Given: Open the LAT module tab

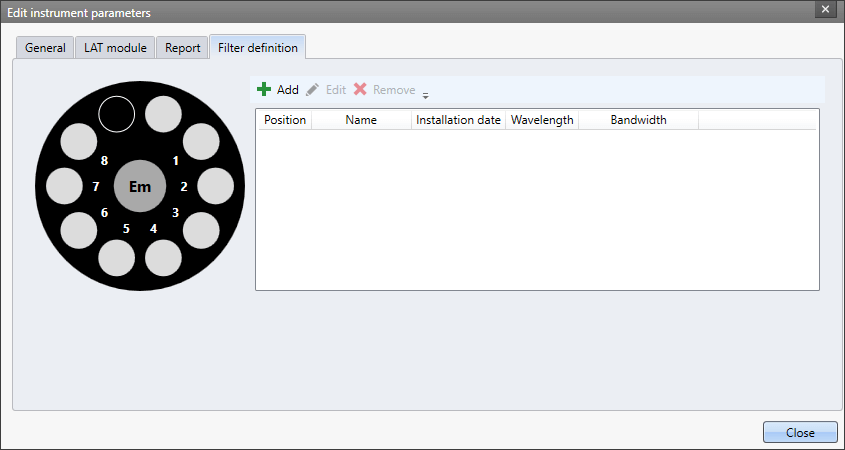Looking at the screenshot, I should (x=115, y=48).
